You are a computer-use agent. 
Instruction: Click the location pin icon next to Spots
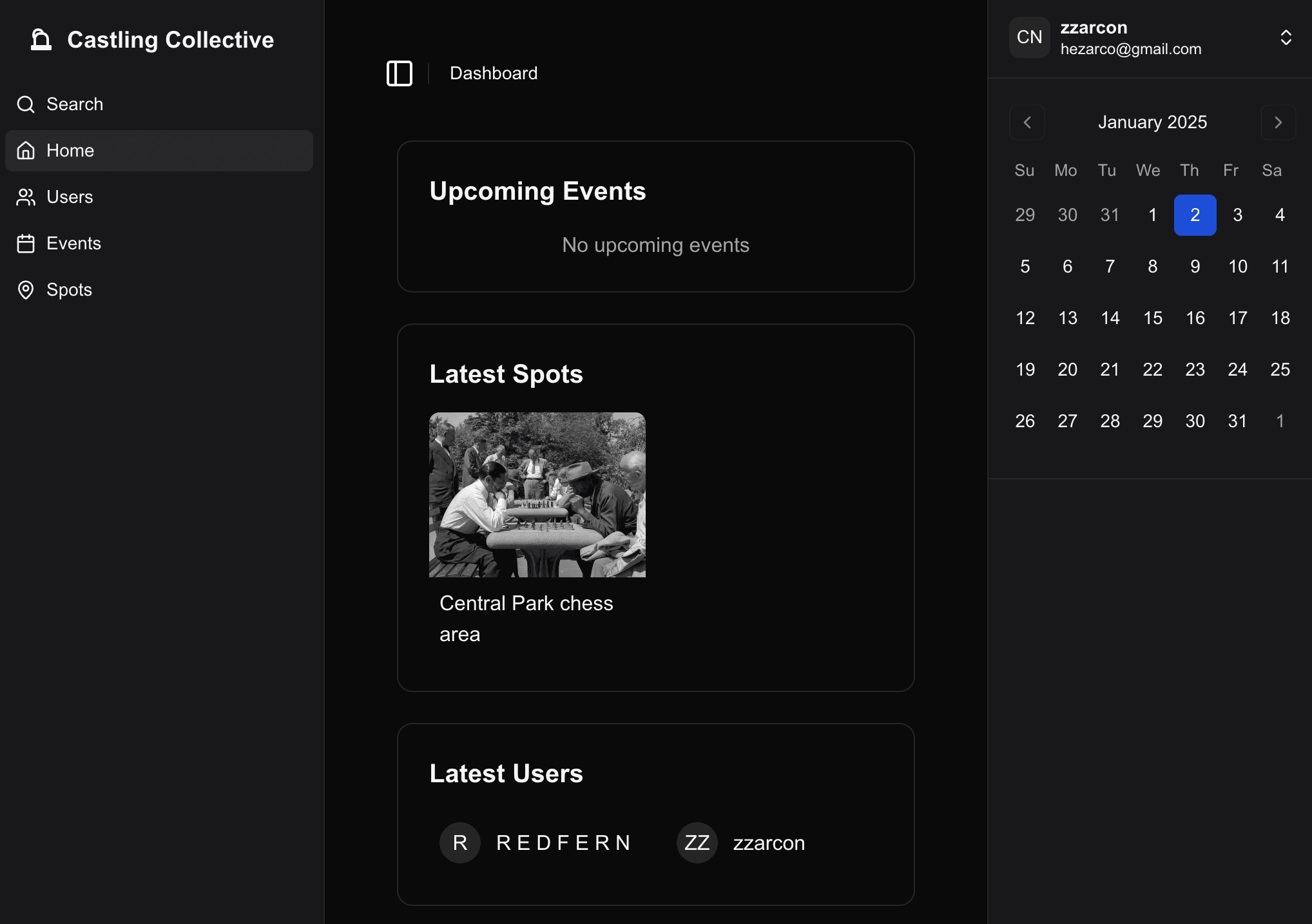(x=28, y=290)
